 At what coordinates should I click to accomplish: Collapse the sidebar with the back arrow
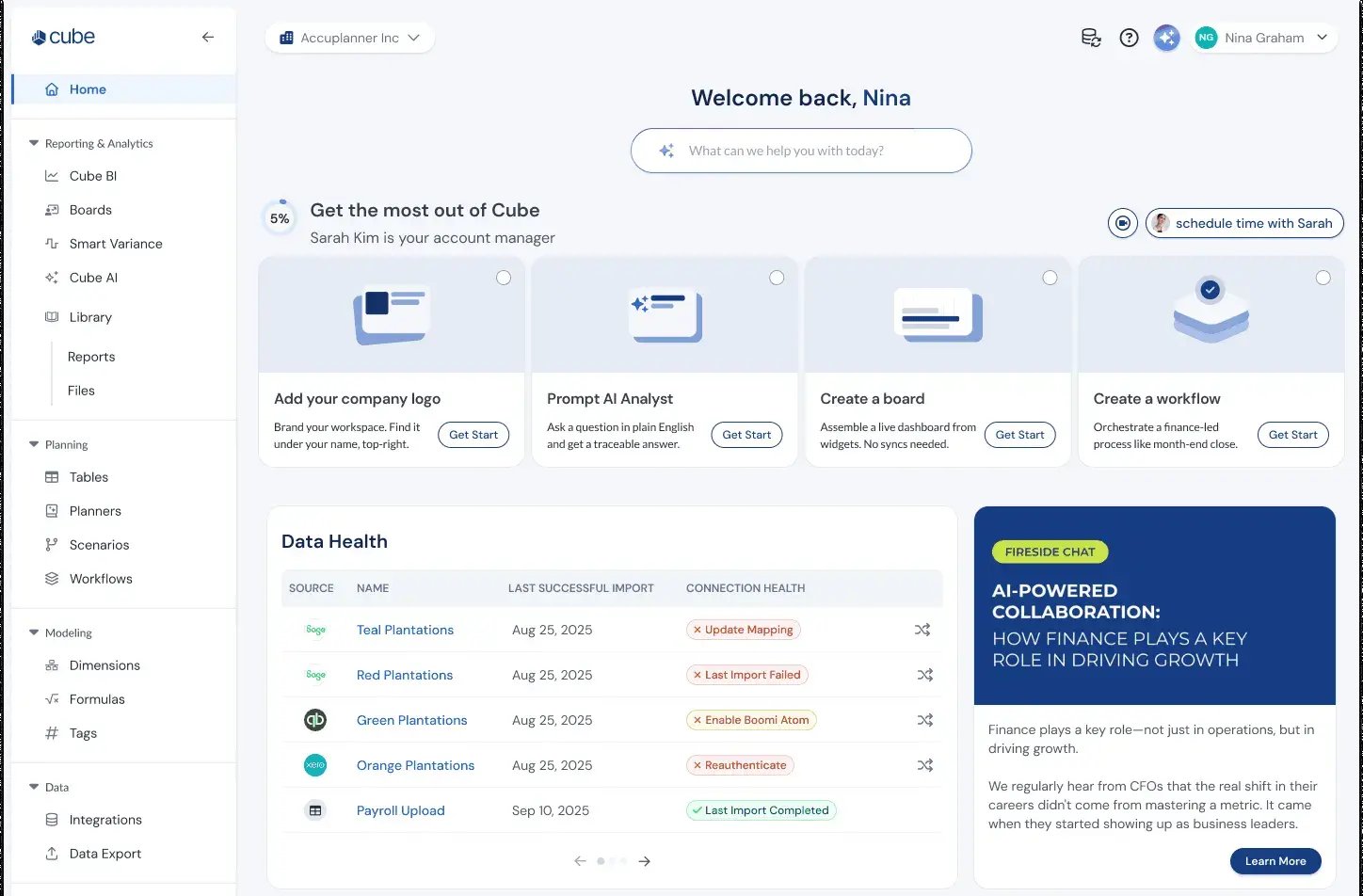[208, 38]
